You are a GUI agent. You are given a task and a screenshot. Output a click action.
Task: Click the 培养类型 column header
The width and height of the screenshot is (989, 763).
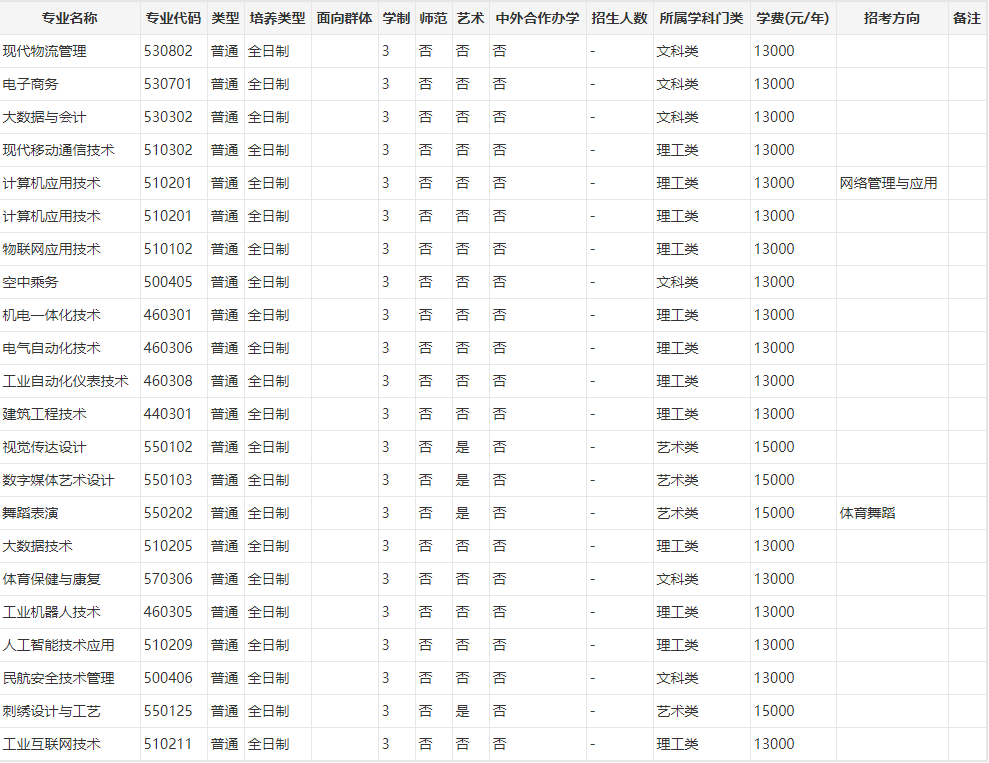pyautogui.click(x=277, y=19)
